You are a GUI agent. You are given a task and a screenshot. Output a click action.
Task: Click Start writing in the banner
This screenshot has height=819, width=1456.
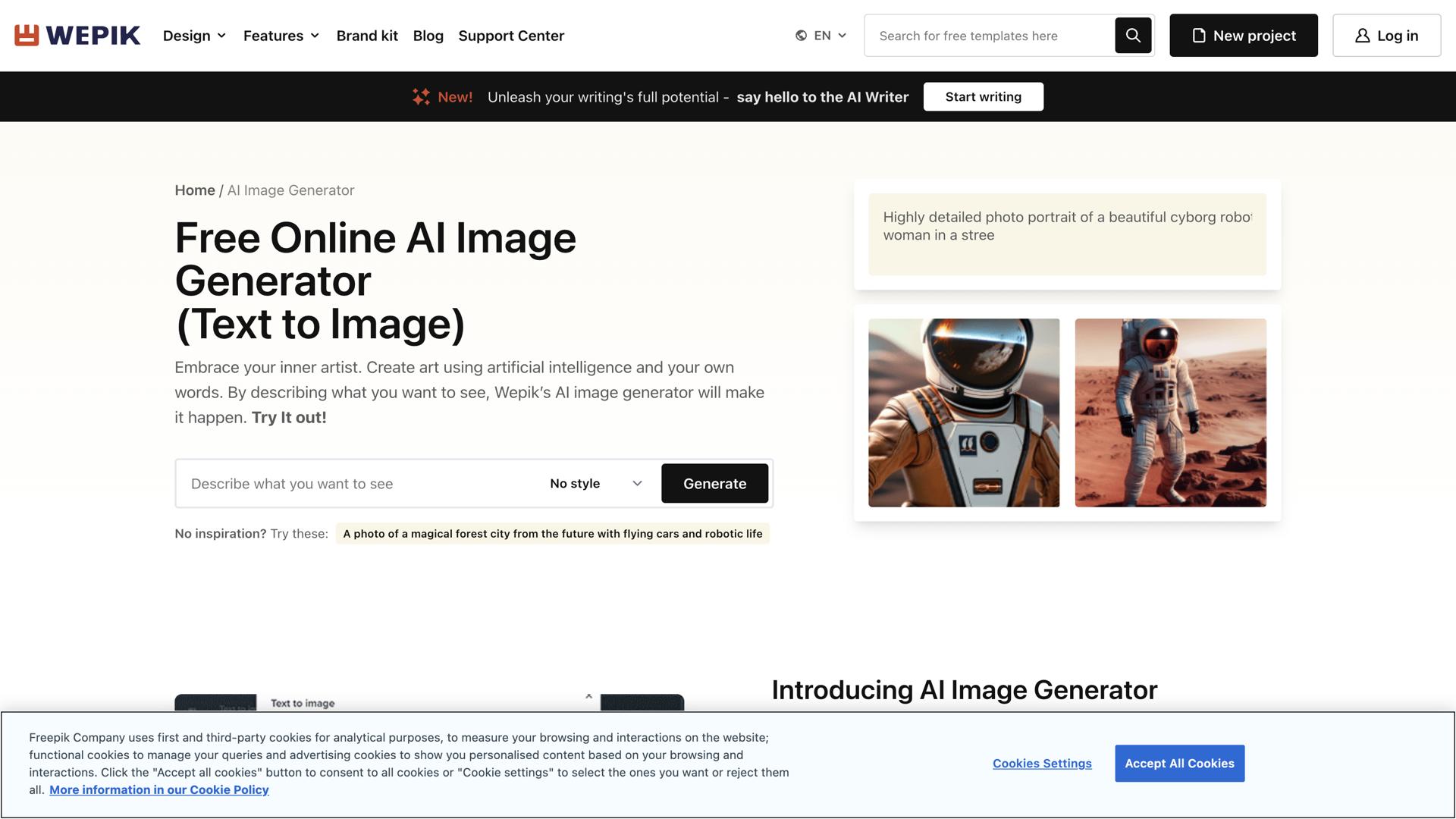point(983,97)
